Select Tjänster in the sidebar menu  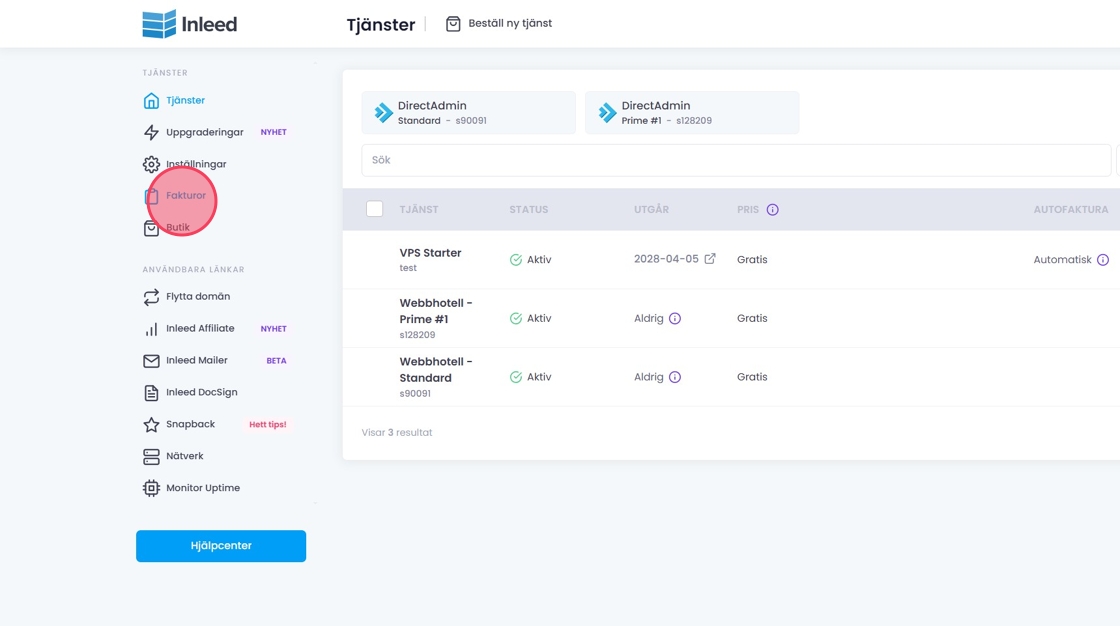(185, 100)
